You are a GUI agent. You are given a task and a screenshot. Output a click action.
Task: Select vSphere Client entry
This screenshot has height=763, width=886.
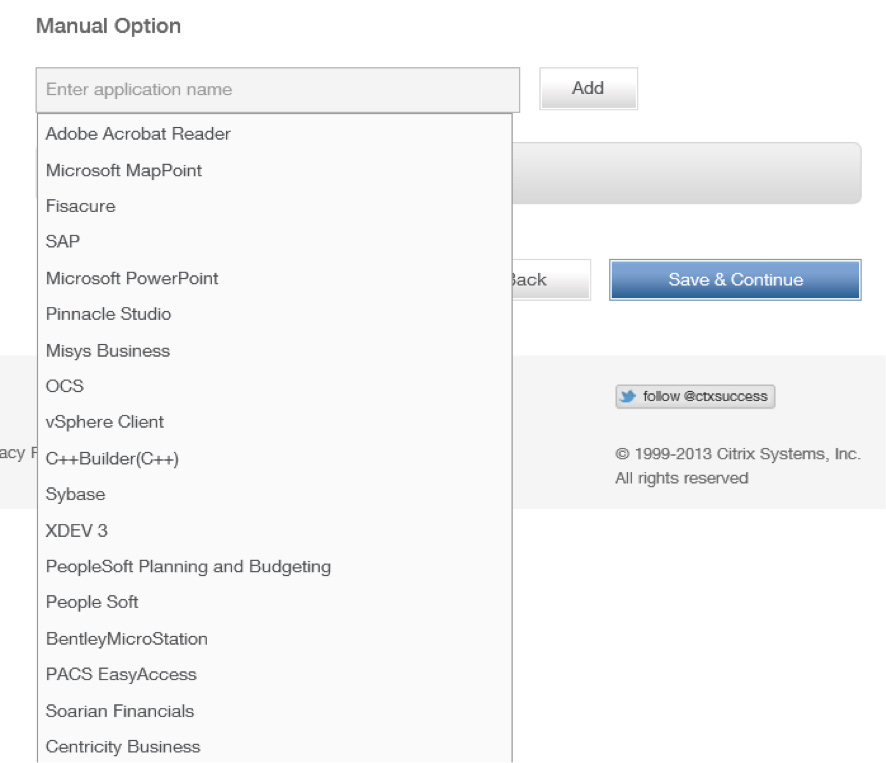275,422
